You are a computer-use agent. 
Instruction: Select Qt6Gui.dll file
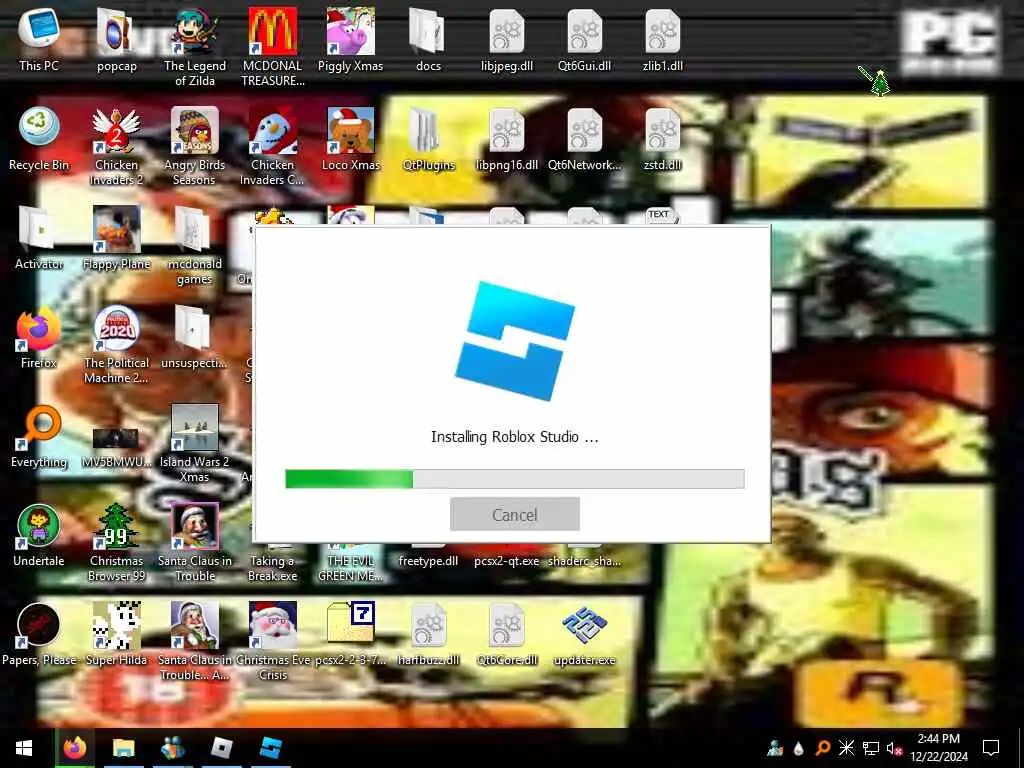pyautogui.click(x=584, y=39)
